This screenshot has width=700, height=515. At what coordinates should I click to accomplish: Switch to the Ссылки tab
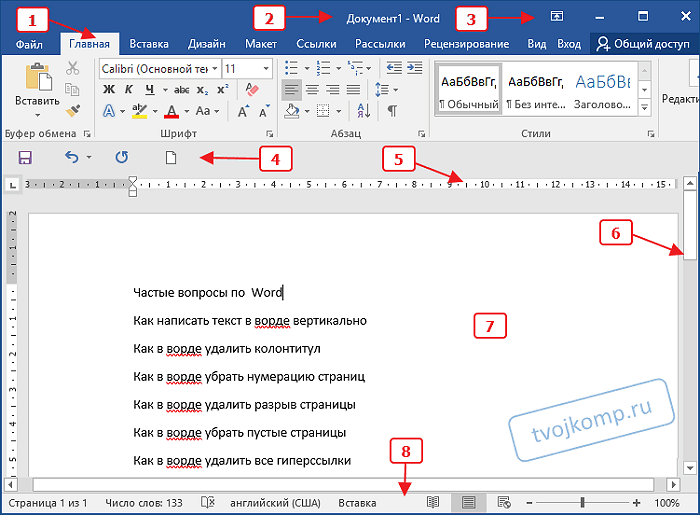point(316,44)
